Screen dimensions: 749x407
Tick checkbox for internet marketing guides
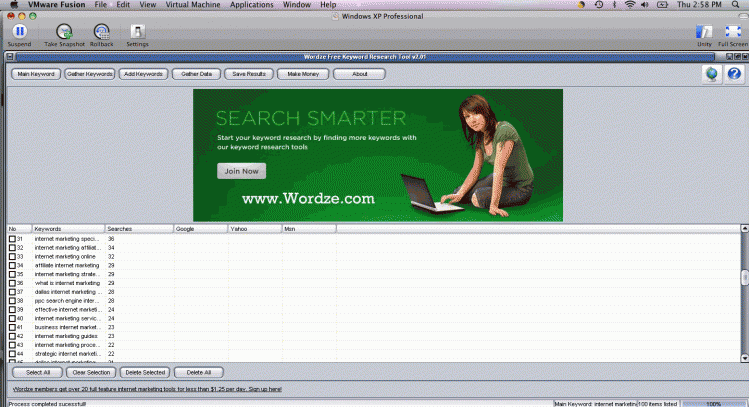coord(12,336)
